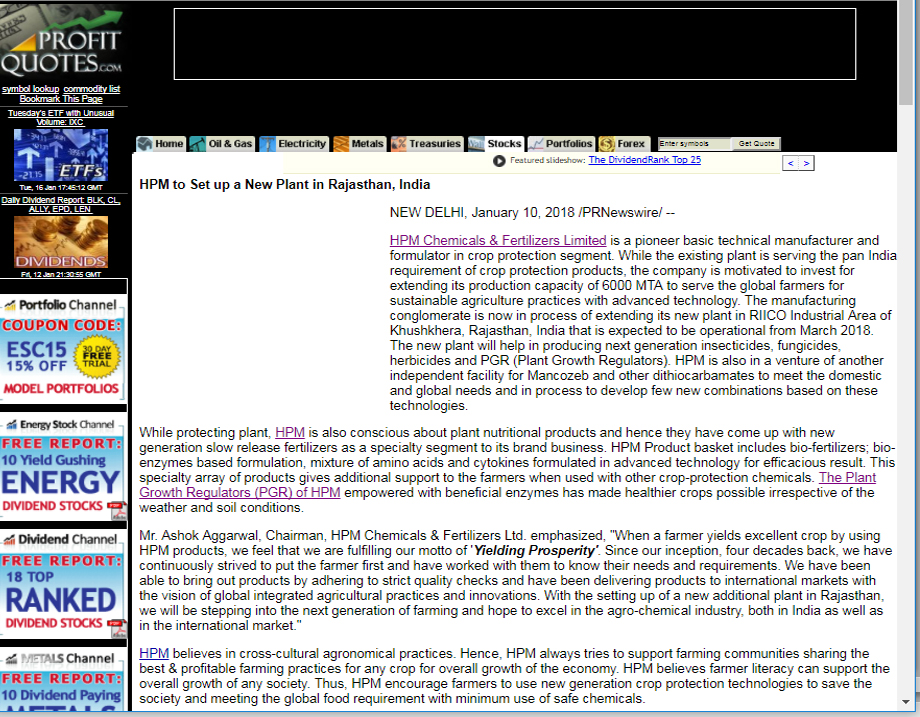Click the Treasuries tab icon
The height and width of the screenshot is (717, 920).
coord(398,144)
